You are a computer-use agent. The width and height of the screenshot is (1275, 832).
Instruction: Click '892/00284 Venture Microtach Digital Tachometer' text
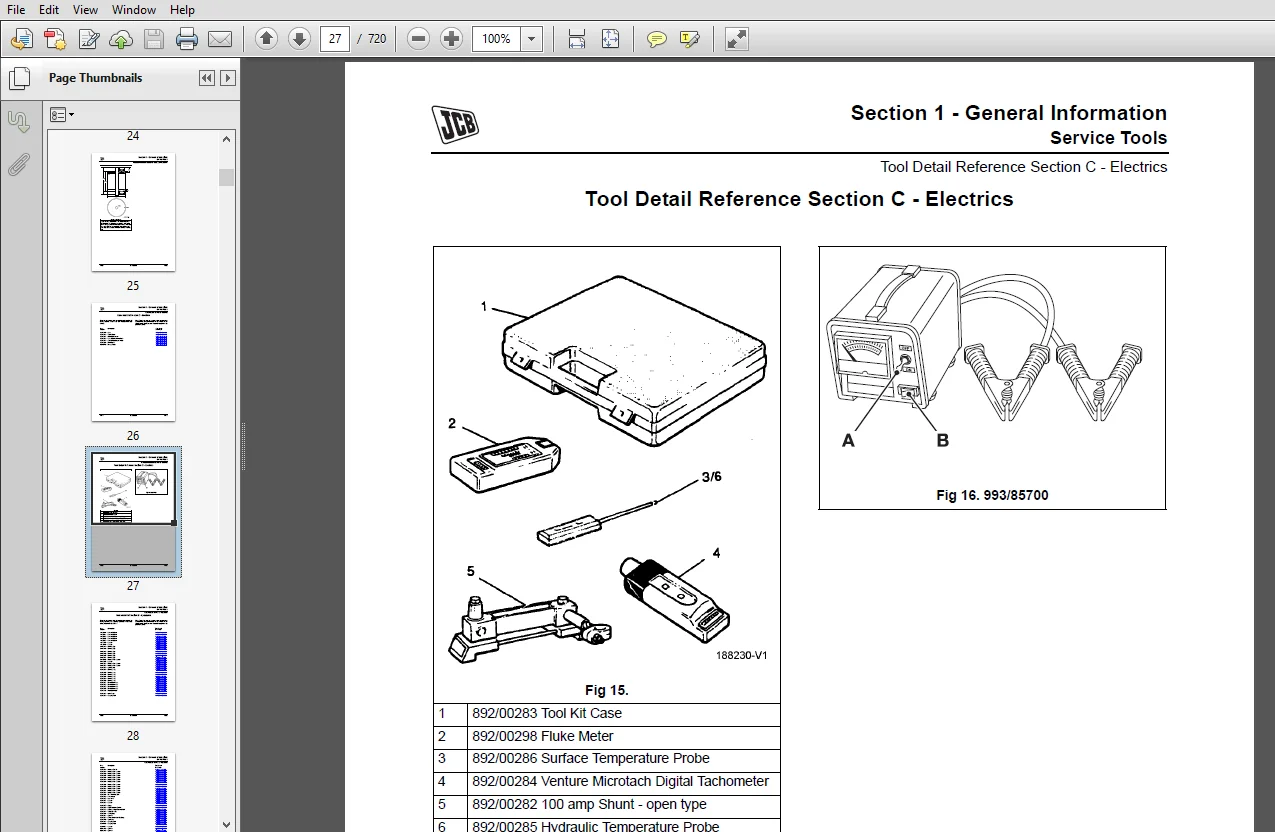[x=621, y=782]
